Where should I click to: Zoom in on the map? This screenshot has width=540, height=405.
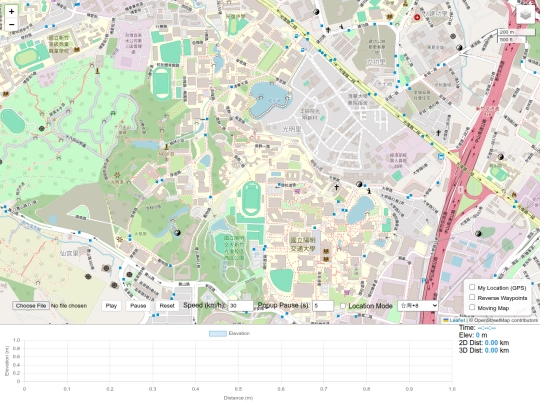coord(11,11)
